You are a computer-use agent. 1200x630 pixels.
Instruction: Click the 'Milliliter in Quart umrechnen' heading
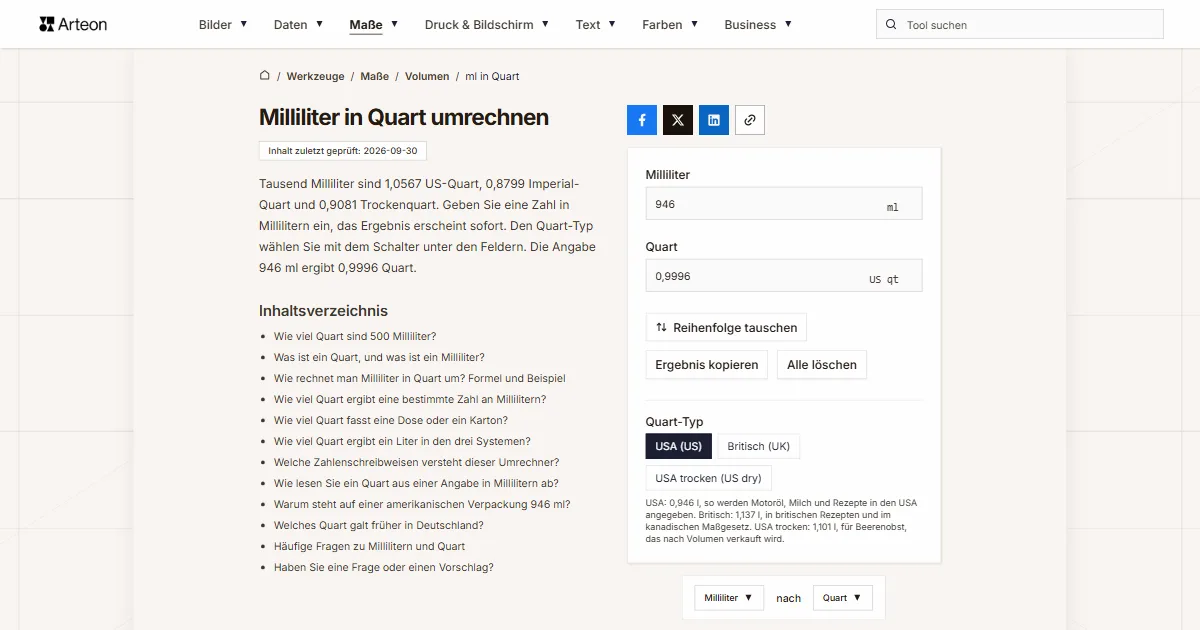[x=404, y=117]
